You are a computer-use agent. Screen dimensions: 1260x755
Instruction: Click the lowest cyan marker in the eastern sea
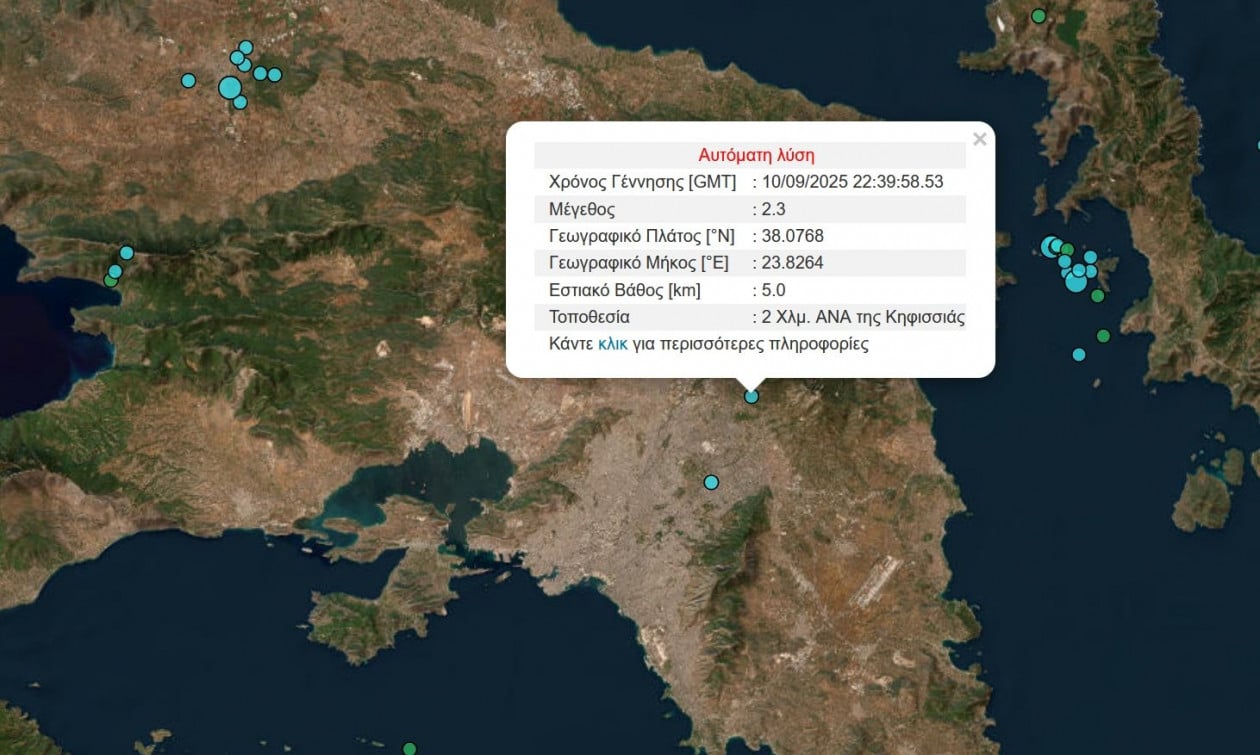[1079, 354]
